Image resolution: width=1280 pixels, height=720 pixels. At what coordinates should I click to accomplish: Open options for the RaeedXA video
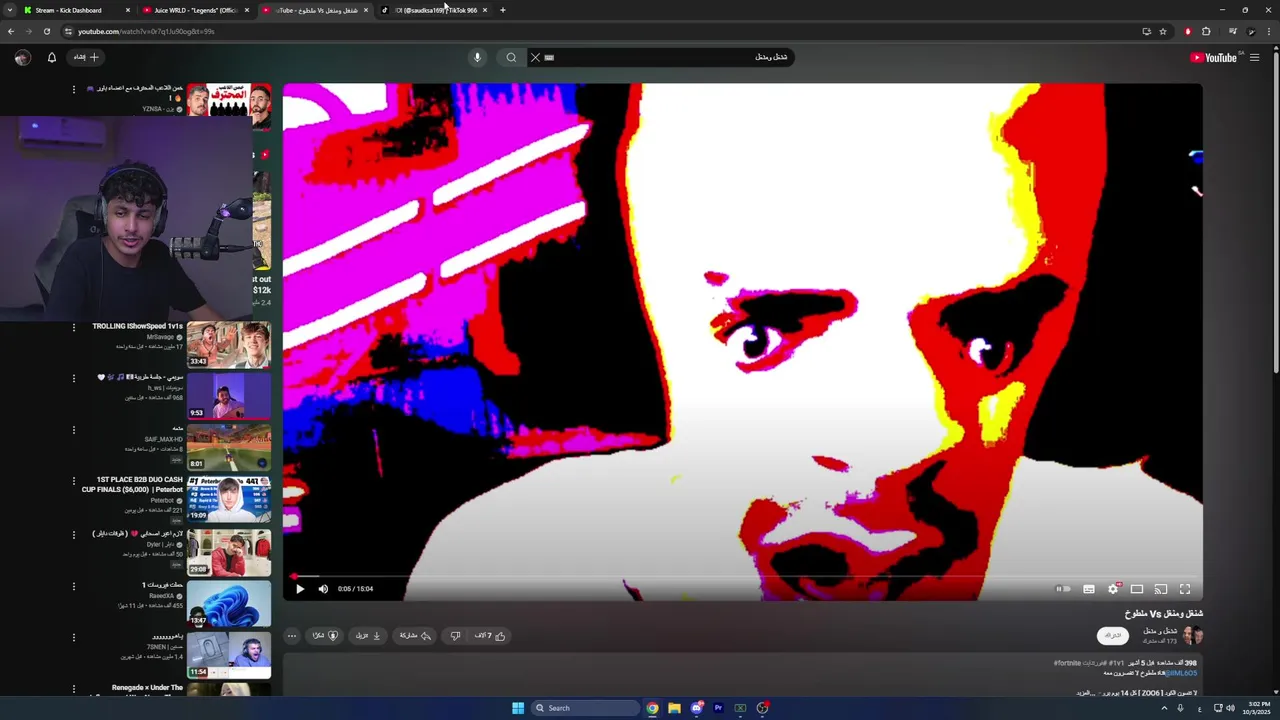pyautogui.click(x=73, y=586)
